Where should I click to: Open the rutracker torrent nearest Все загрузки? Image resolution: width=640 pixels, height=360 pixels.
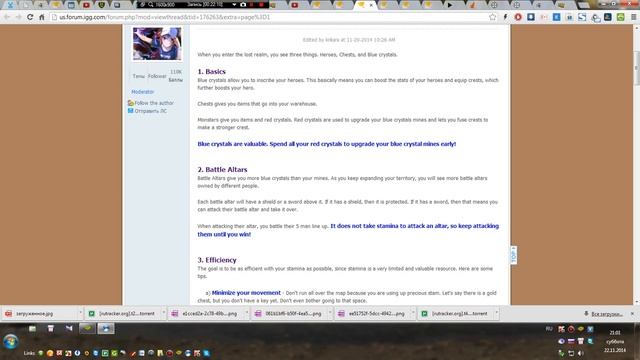click(456, 313)
